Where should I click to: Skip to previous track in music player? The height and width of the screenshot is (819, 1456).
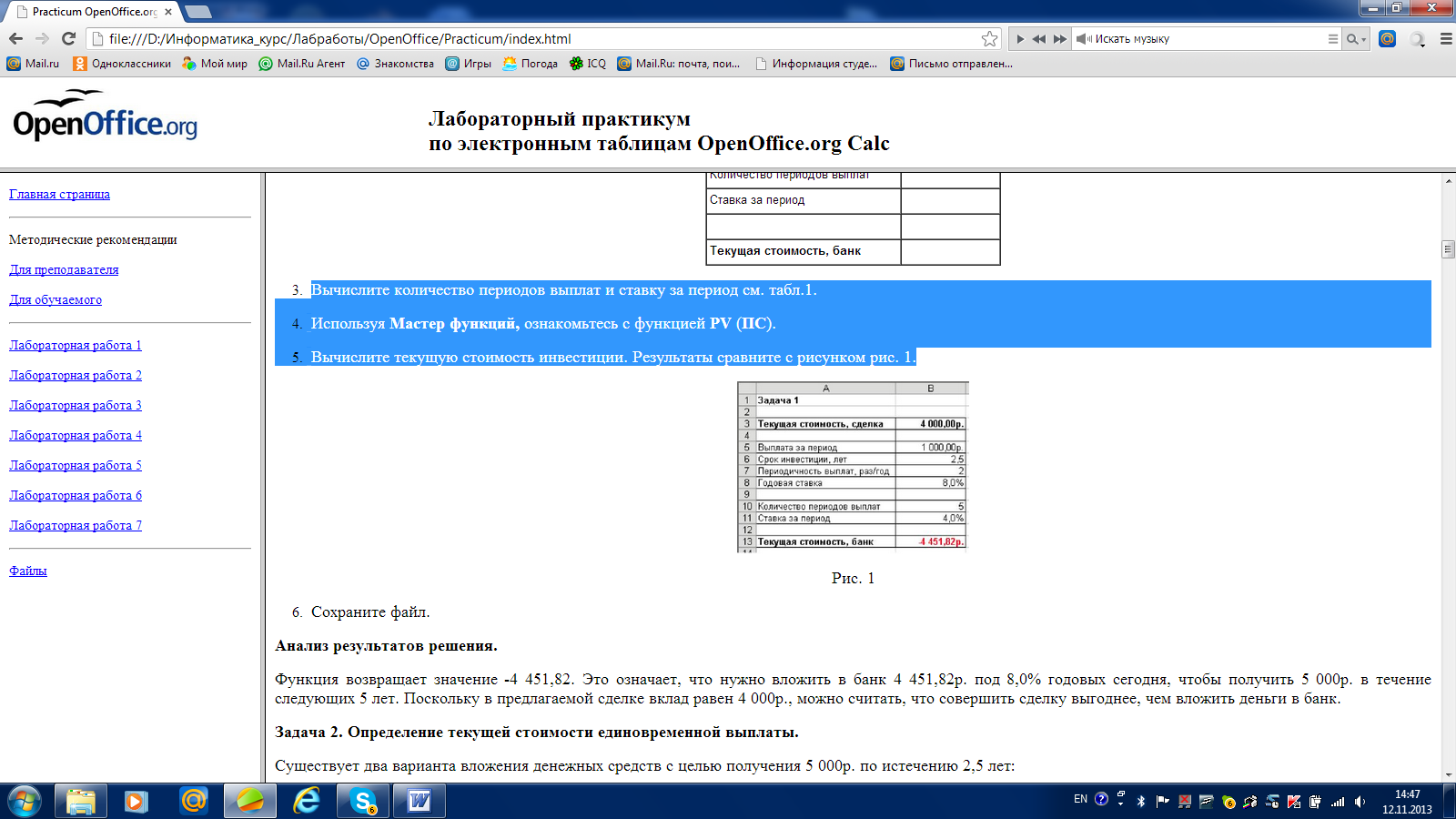point(1038,39)
